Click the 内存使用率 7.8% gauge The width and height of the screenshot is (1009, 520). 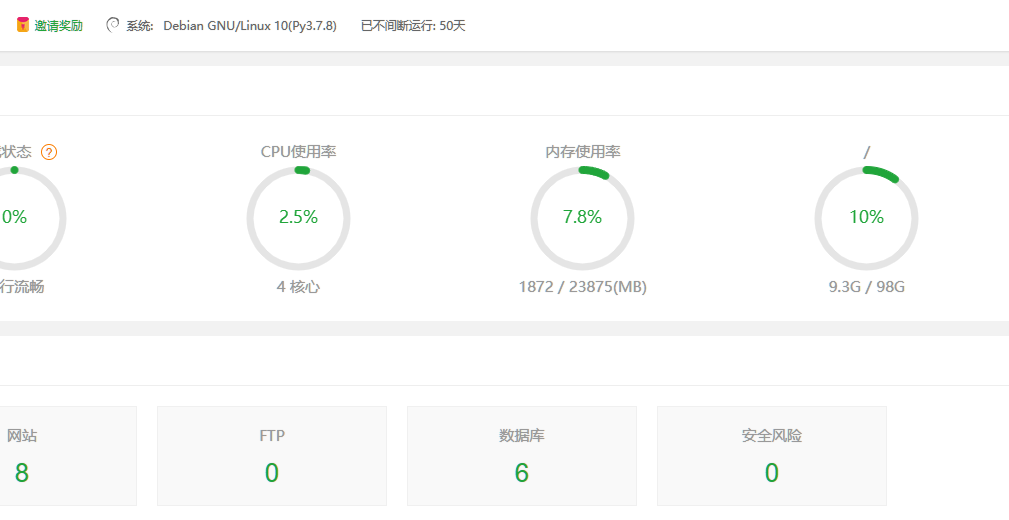point(582,218)
